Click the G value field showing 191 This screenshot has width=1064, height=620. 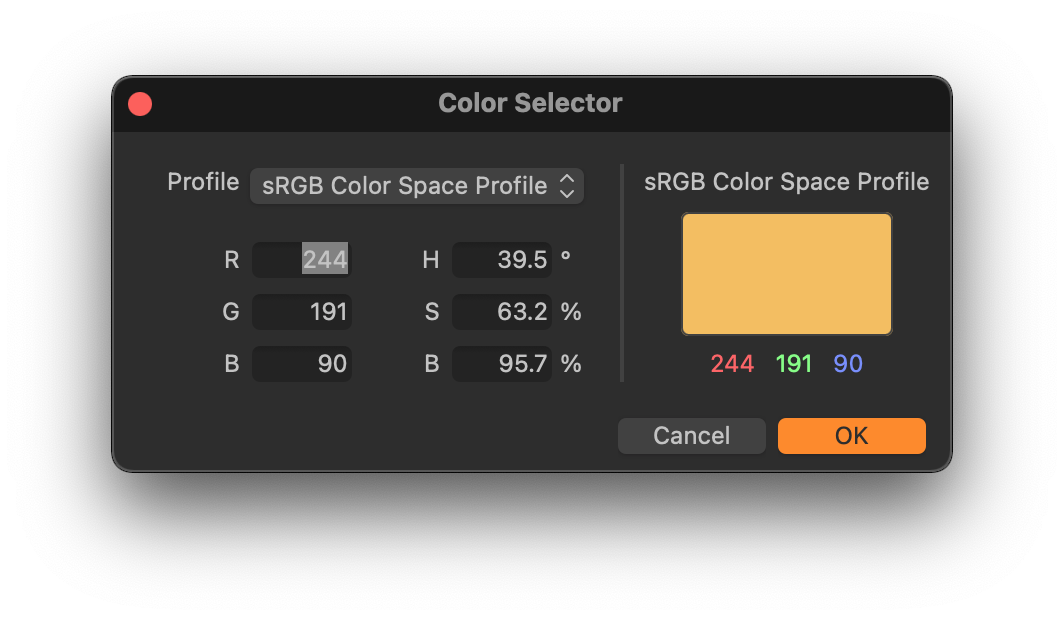click(x=302, y=311)
